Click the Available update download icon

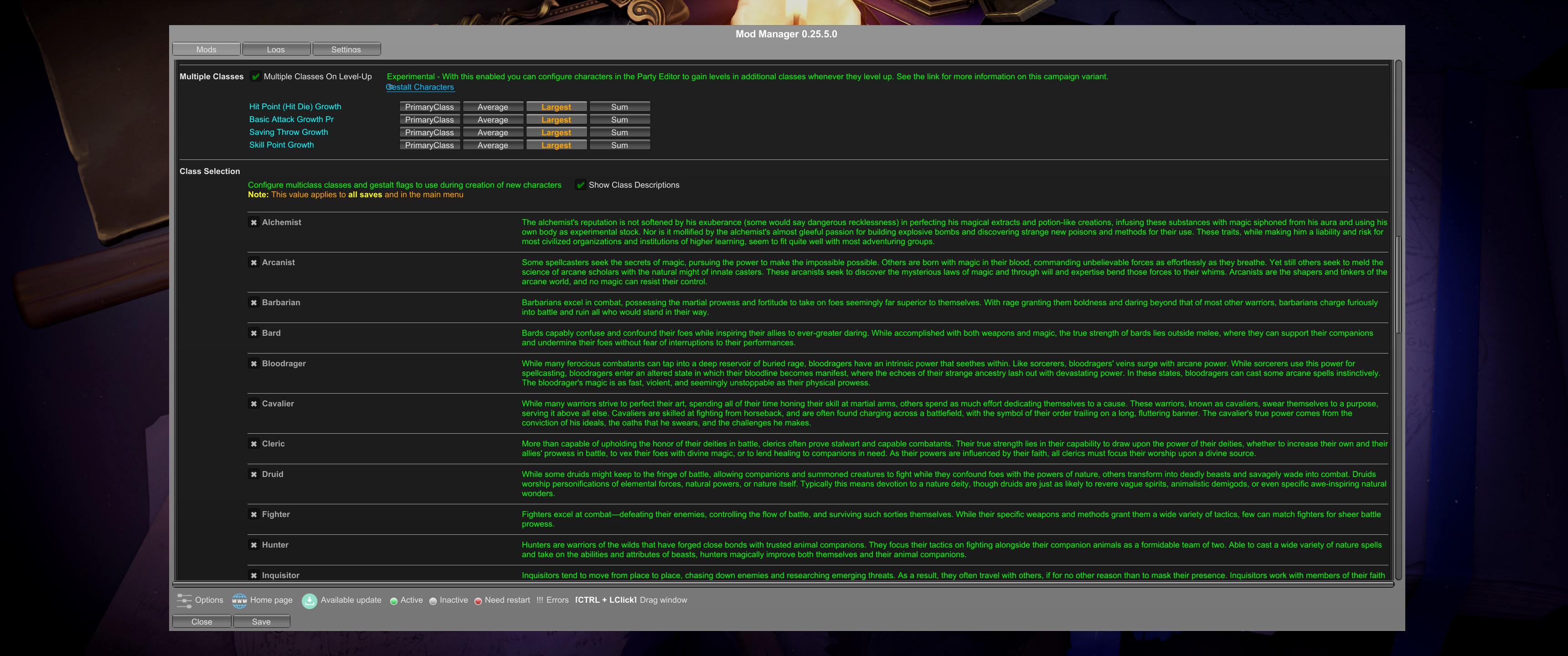pyautogui.click(x=309, y=600)
